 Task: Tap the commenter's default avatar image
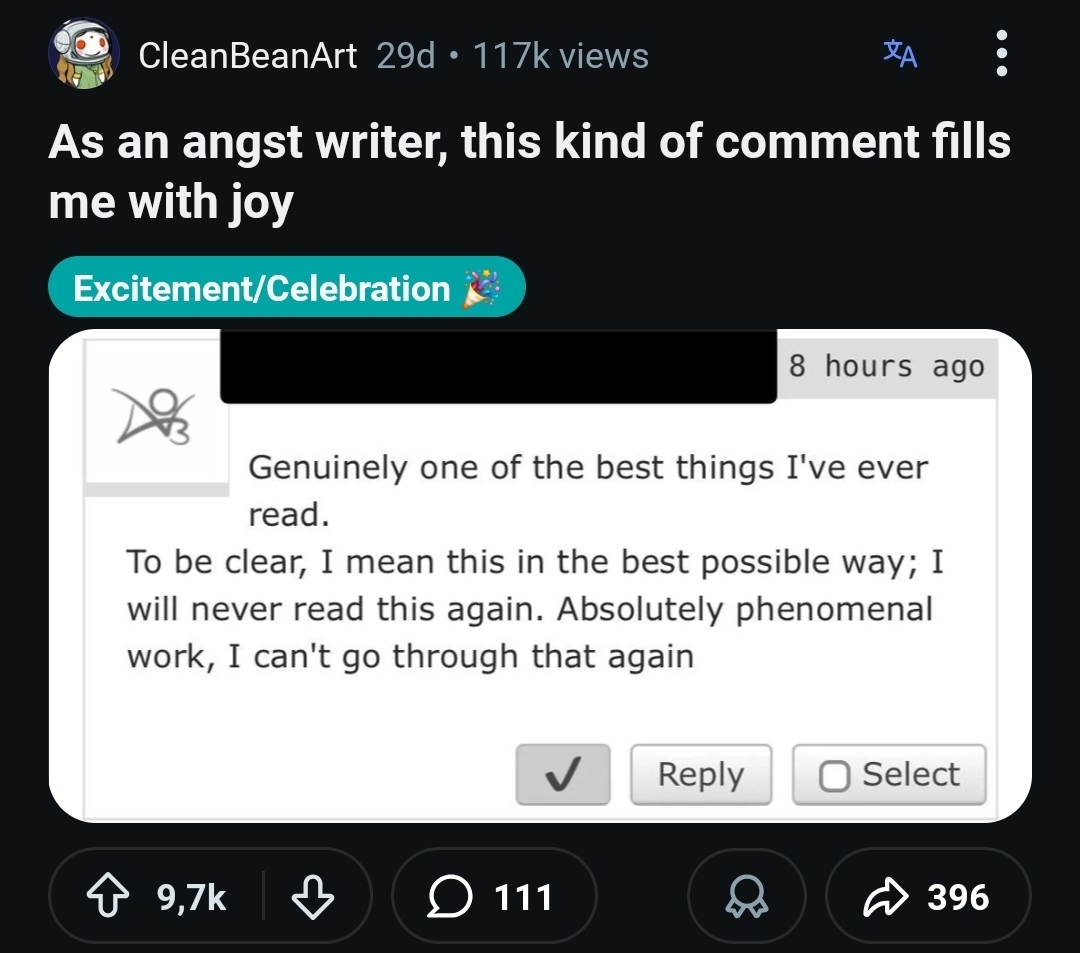(x=156, y=417)
